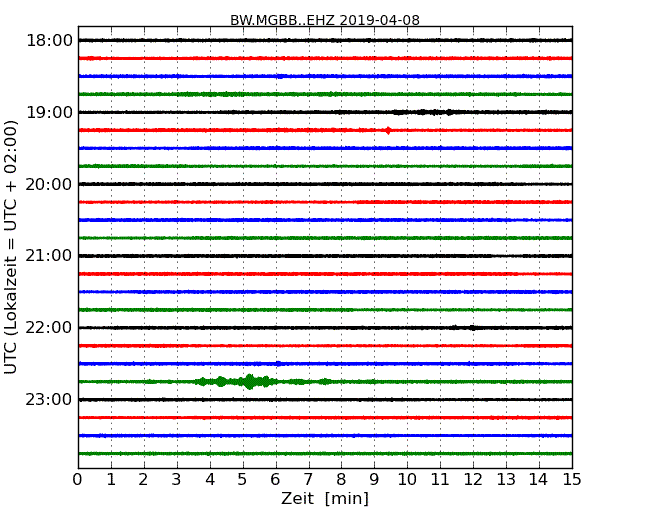Click the plot title BW.MGBB..EHZ 2019-04-08
Image resolution: width=650 pixels, height=520 pixels.
325,20
